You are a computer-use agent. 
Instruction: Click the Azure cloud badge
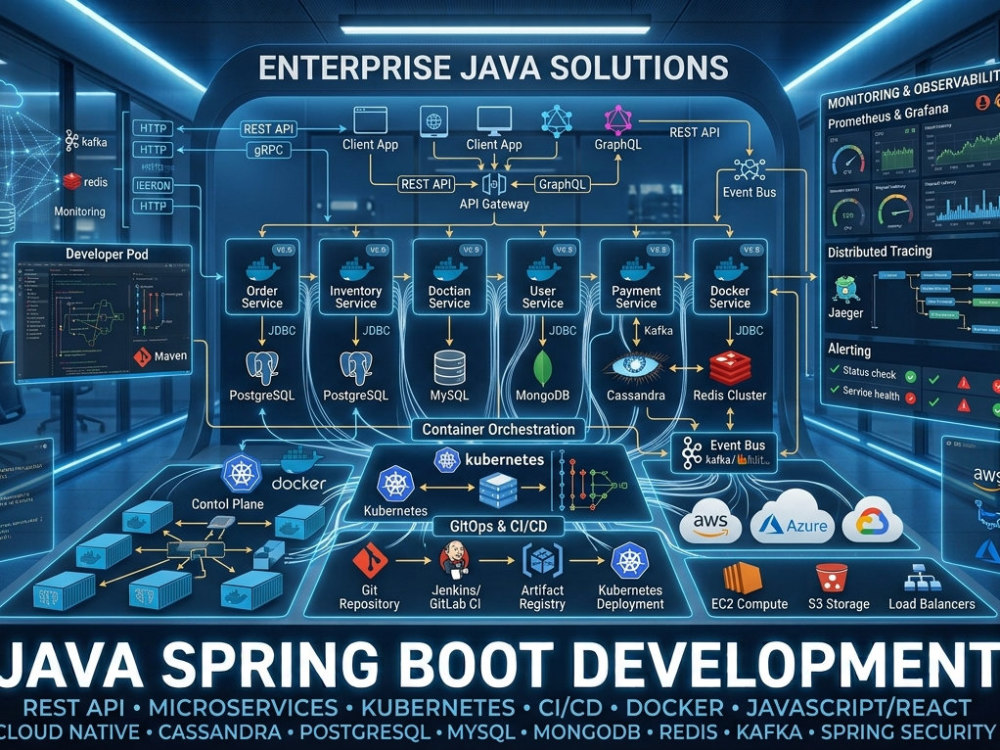click(793, 517)
